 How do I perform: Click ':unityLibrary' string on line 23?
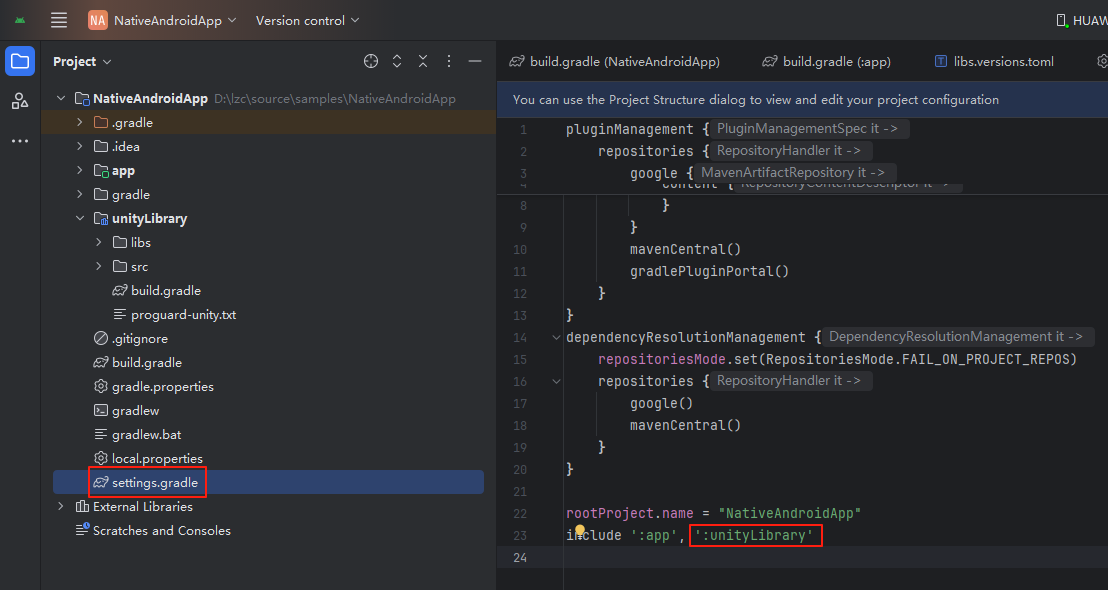point(754,536)
